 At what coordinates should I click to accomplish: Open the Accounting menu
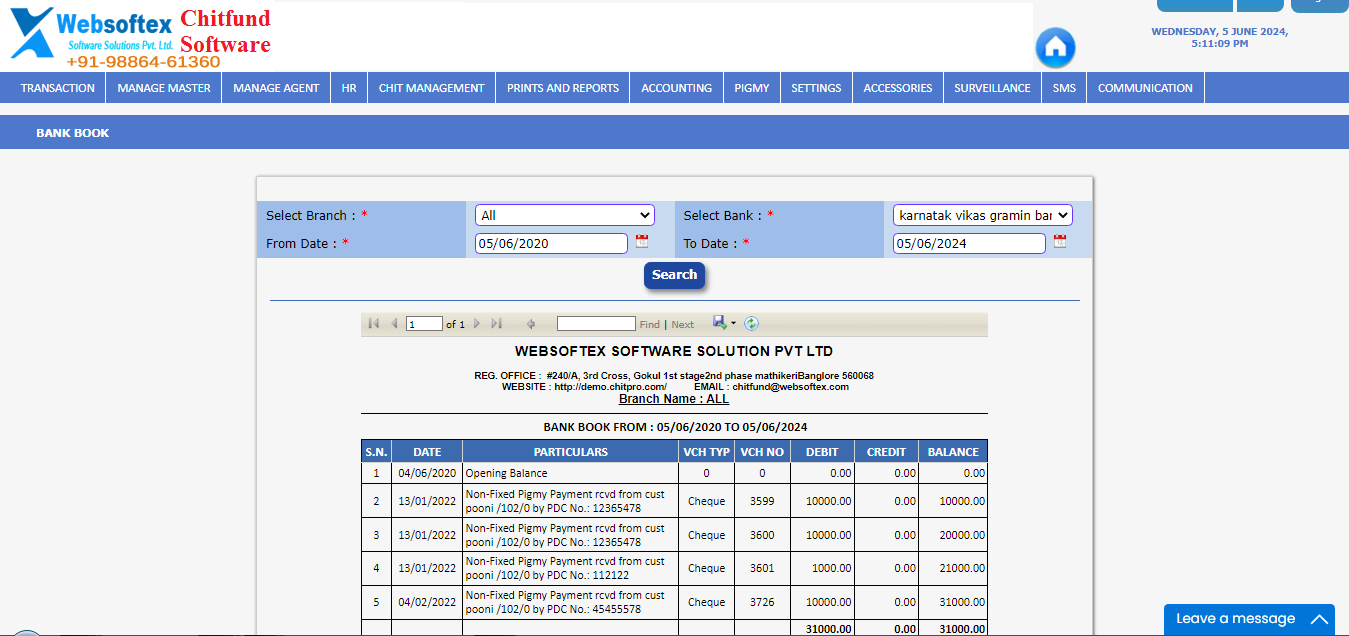click(x=677, y=88)
